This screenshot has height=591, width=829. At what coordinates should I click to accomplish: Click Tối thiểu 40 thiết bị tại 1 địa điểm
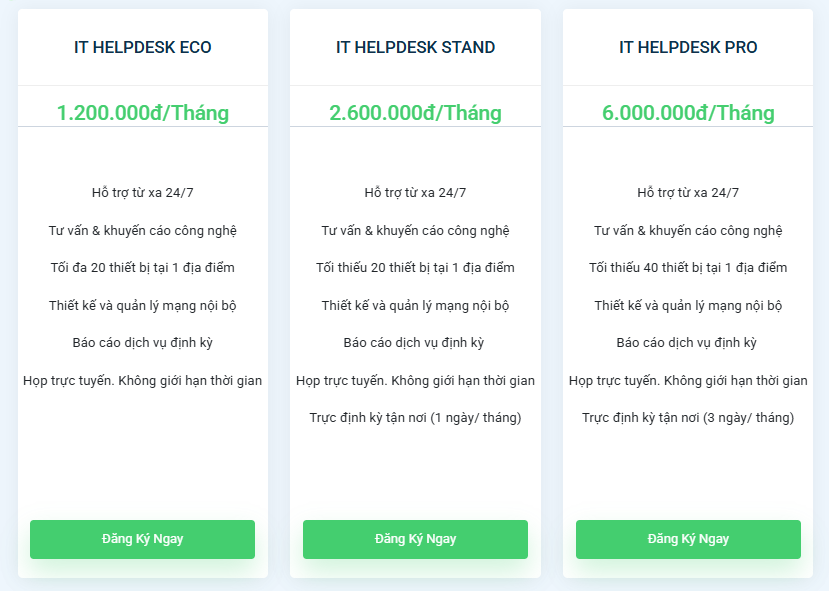pyautogui.click(x=687, y=267)
